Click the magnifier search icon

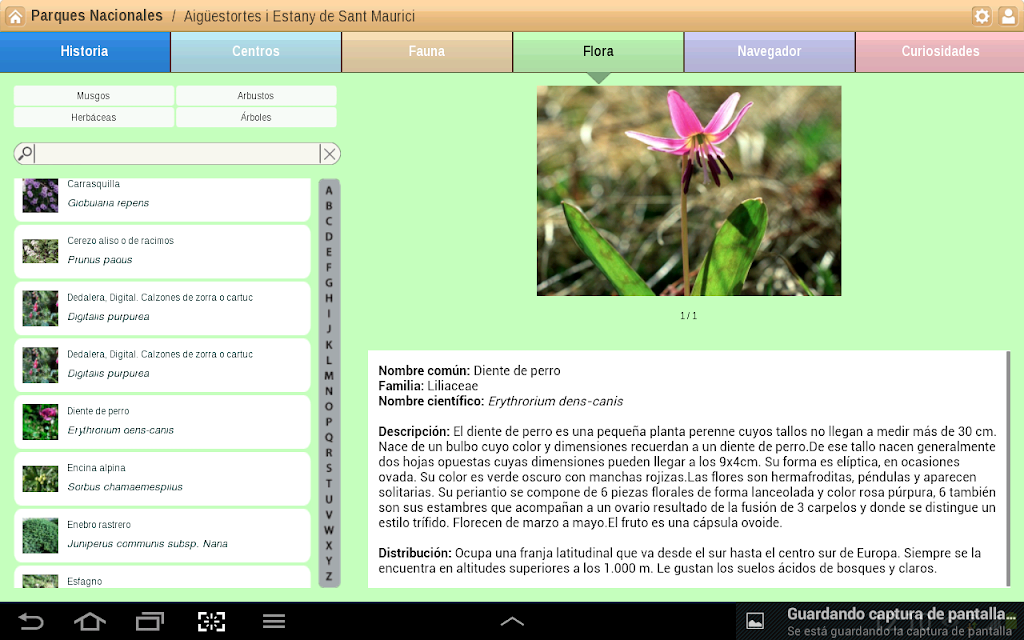25,153
